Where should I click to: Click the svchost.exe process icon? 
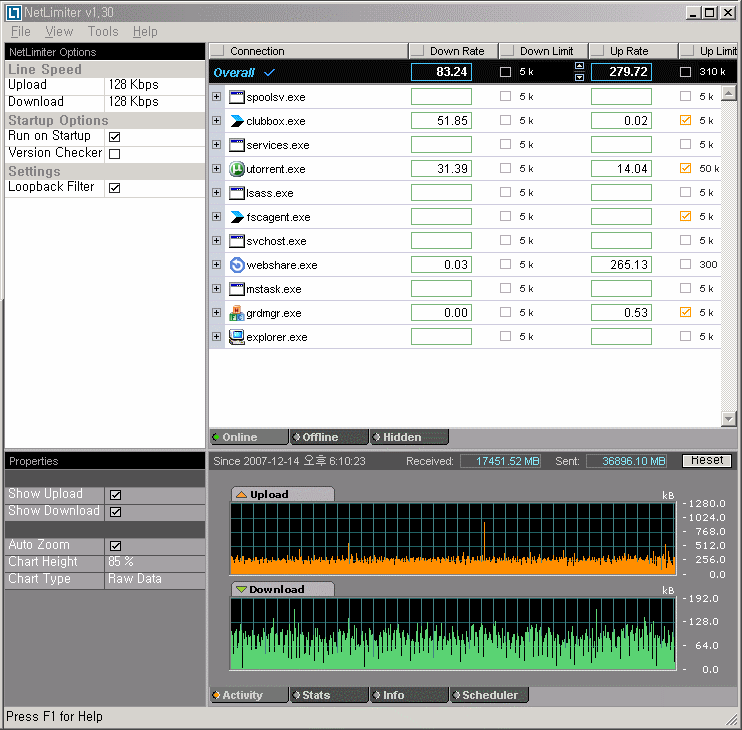(236, 241)
